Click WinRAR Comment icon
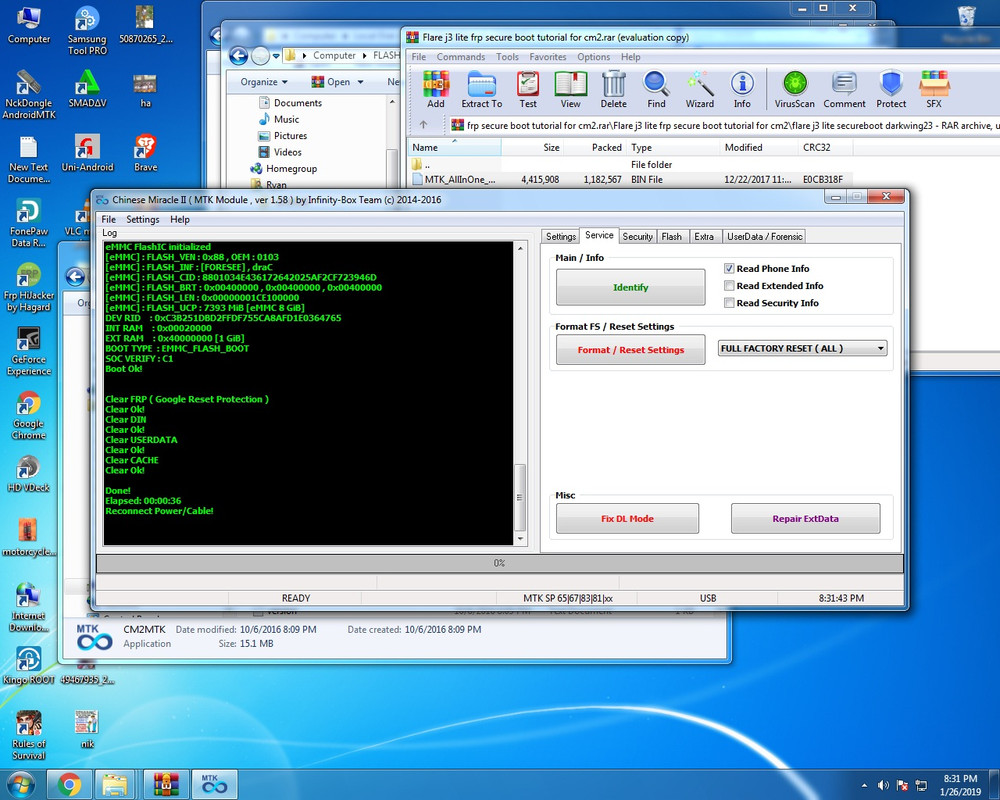Image resolution: width=1000 pixels, height=800 pixels. (x=844, y=89)
